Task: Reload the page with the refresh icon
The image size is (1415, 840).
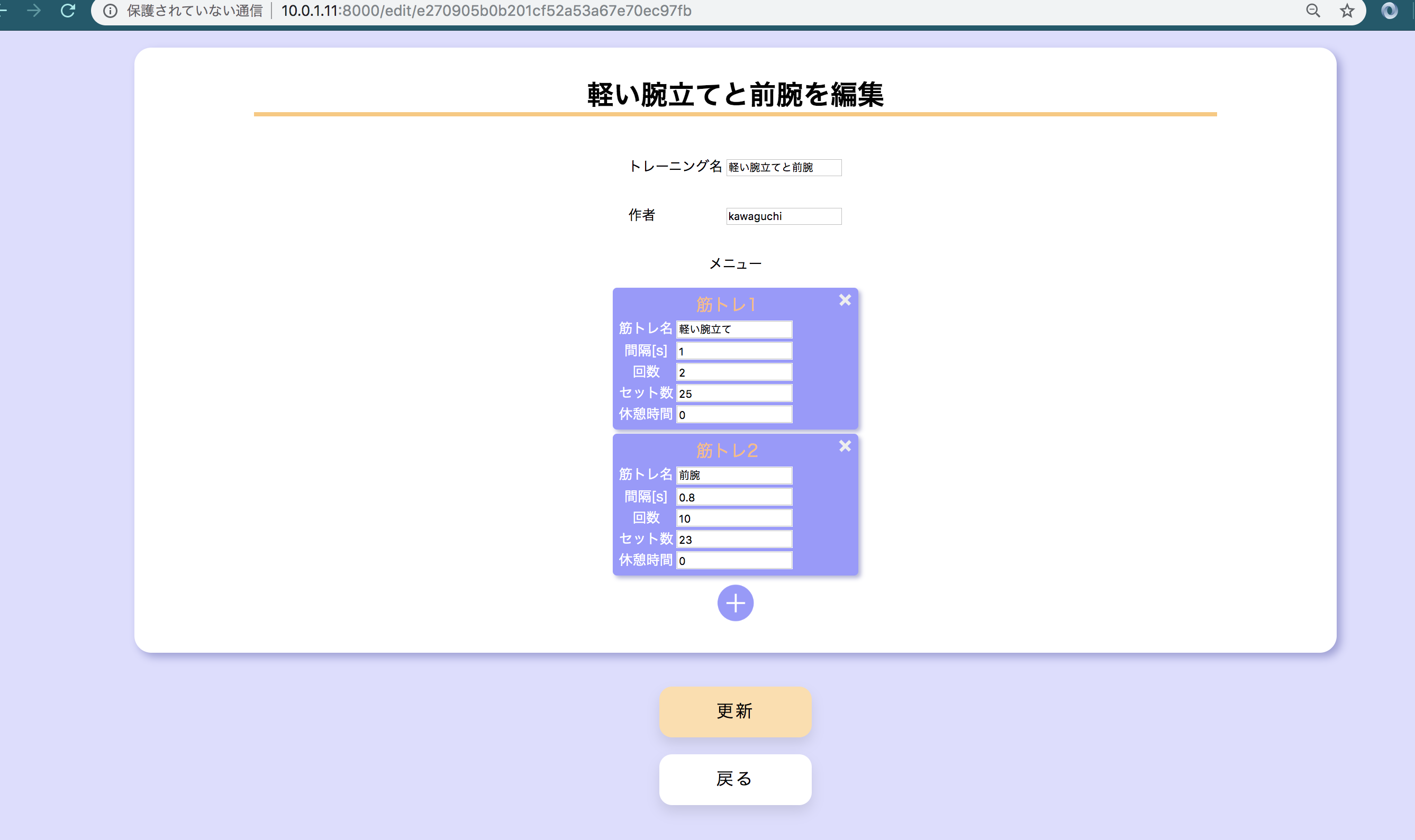Action: [x=68, y=11]
